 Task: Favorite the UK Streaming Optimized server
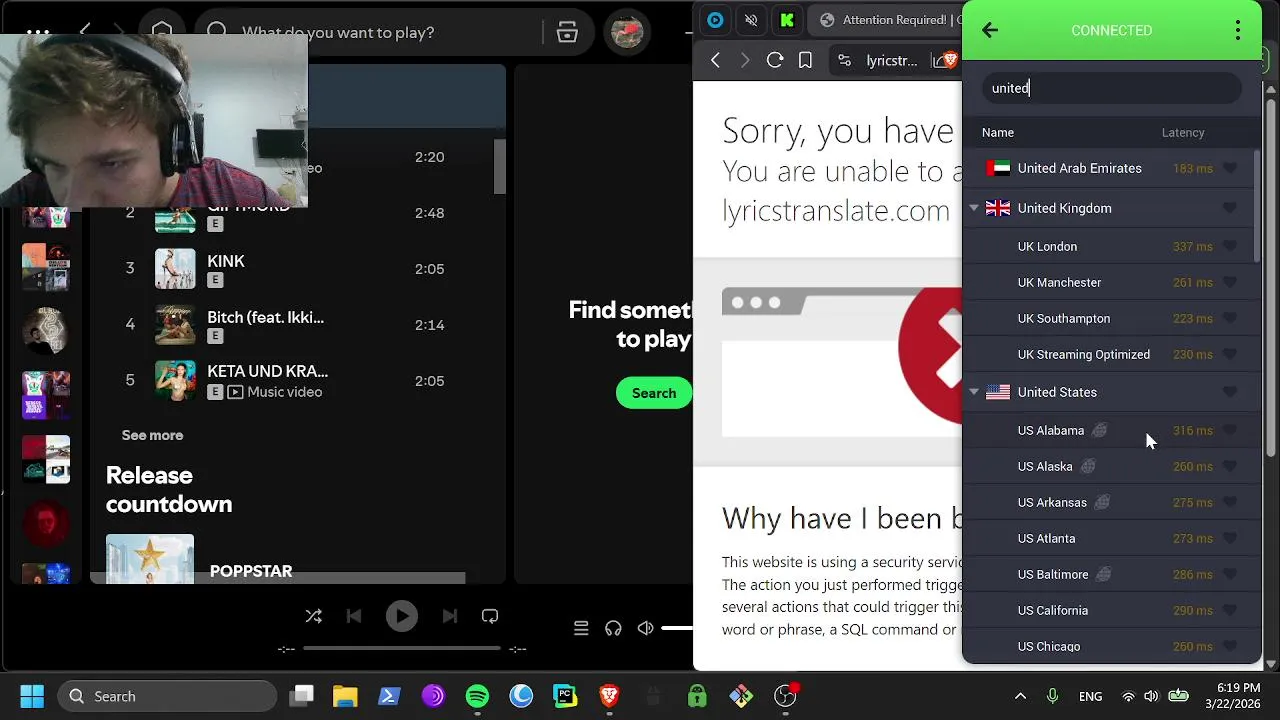(x=1230, y=354)
